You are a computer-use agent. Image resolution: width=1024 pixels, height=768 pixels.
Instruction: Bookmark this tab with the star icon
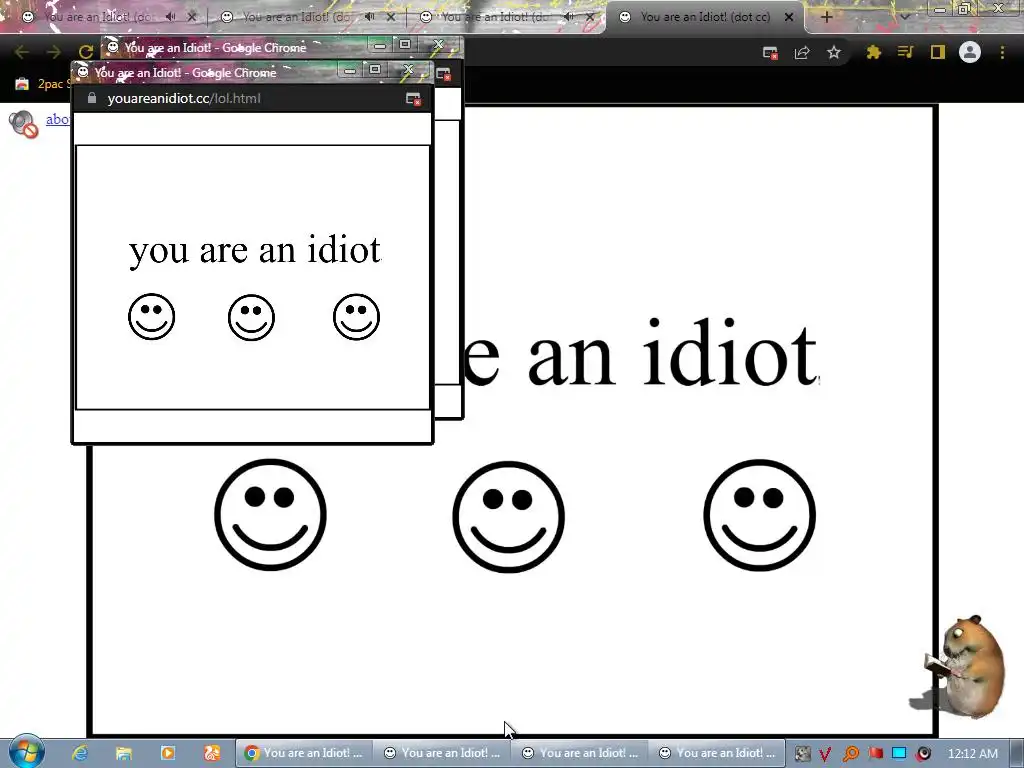coord(833,53)
